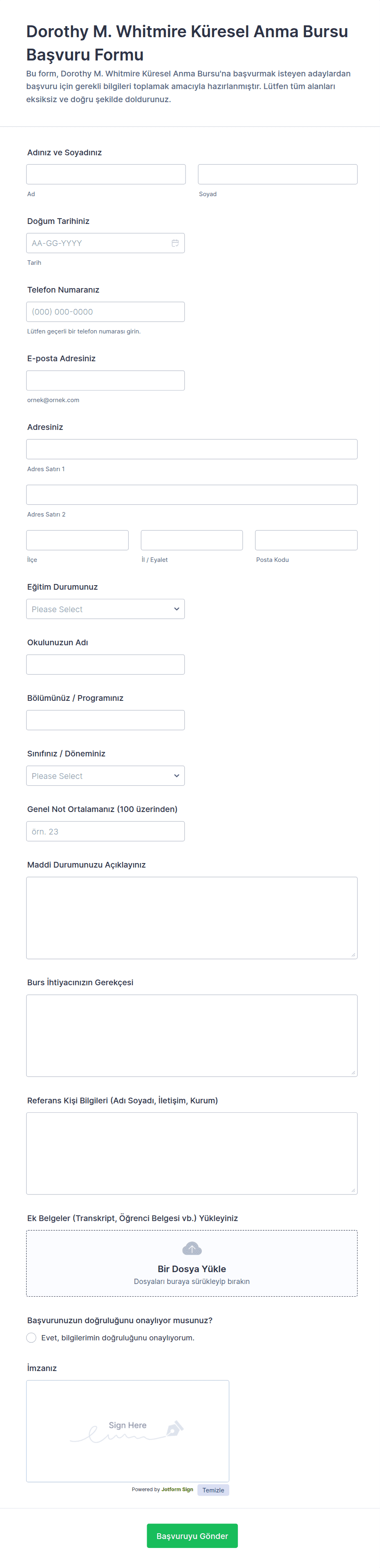
Task: Click the Sign Here signature pad
Action: [x=127, y=1430]
